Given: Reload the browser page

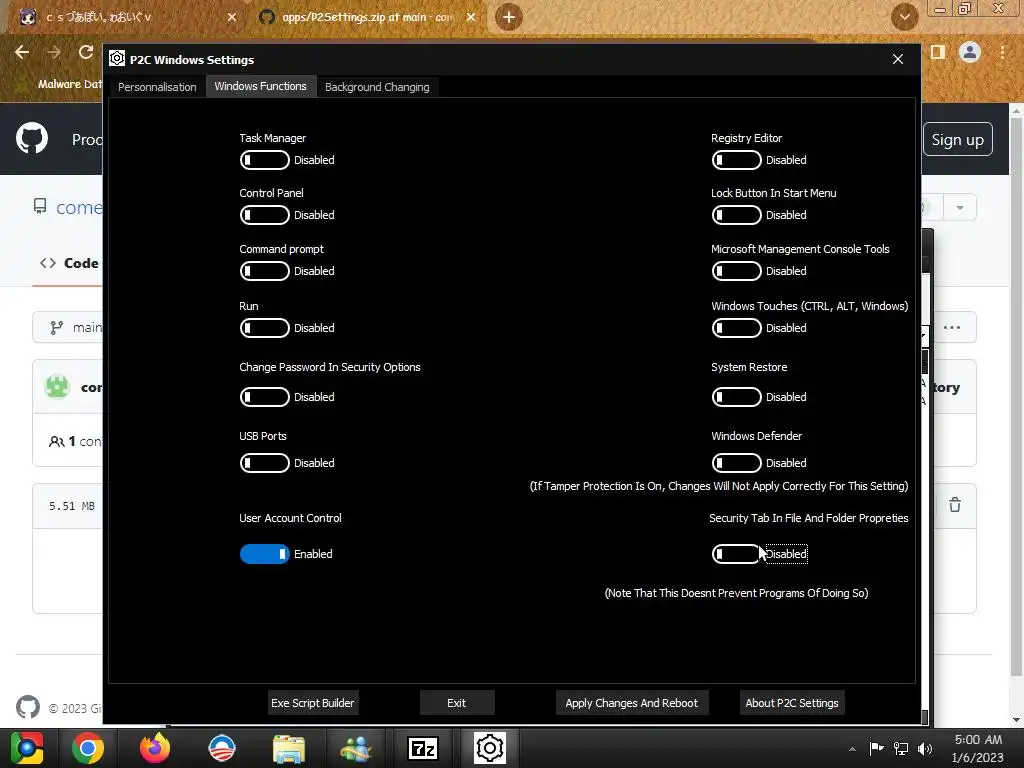Looking at the screenshot, I should pos(86,52).
